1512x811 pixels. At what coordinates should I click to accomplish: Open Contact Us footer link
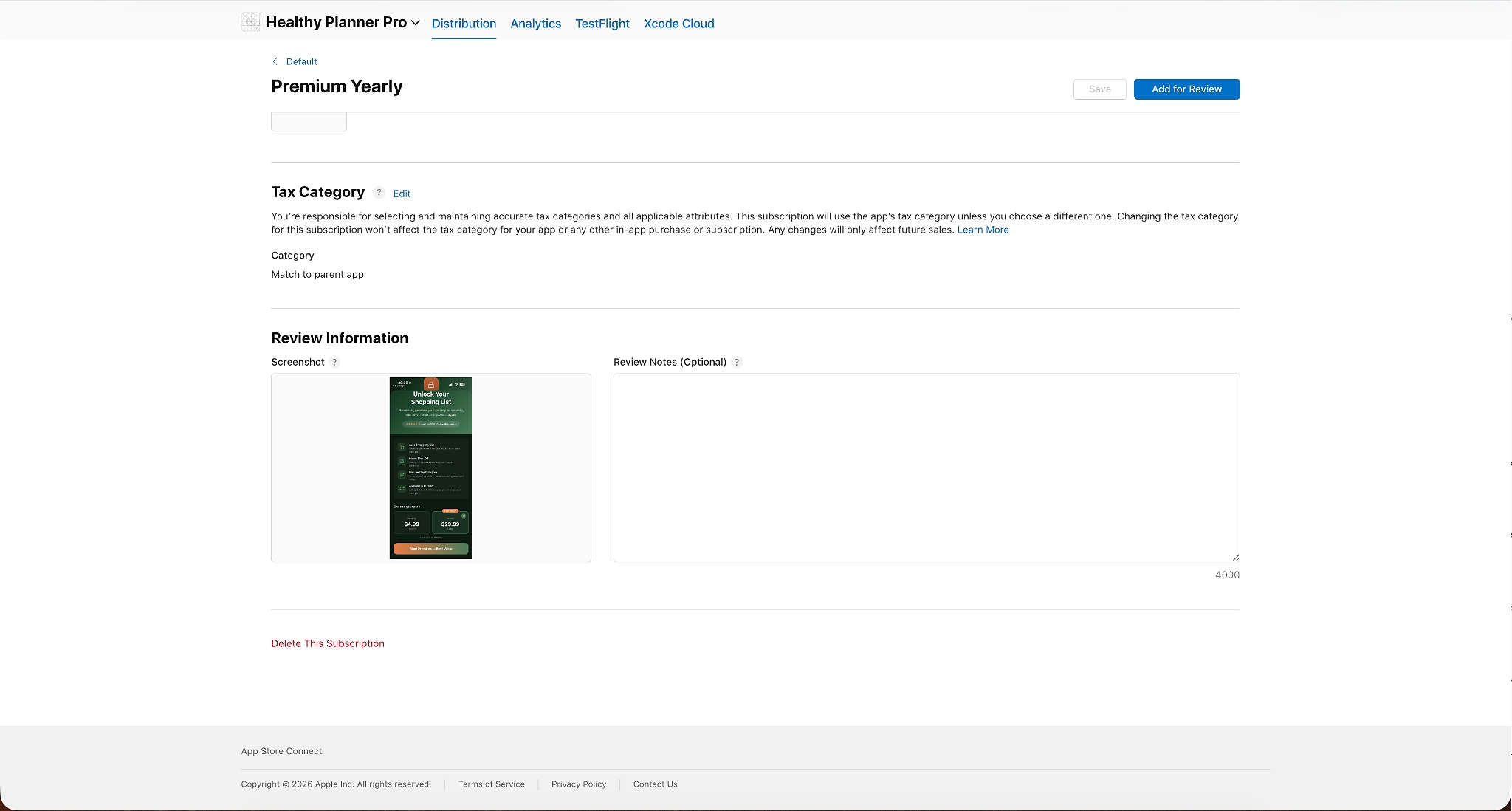(x=655, y=784)
